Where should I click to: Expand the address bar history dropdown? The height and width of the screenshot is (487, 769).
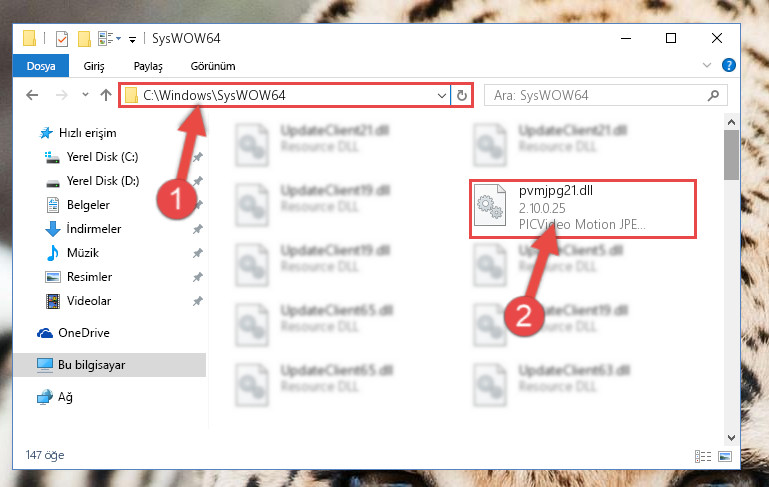(442, 96)
